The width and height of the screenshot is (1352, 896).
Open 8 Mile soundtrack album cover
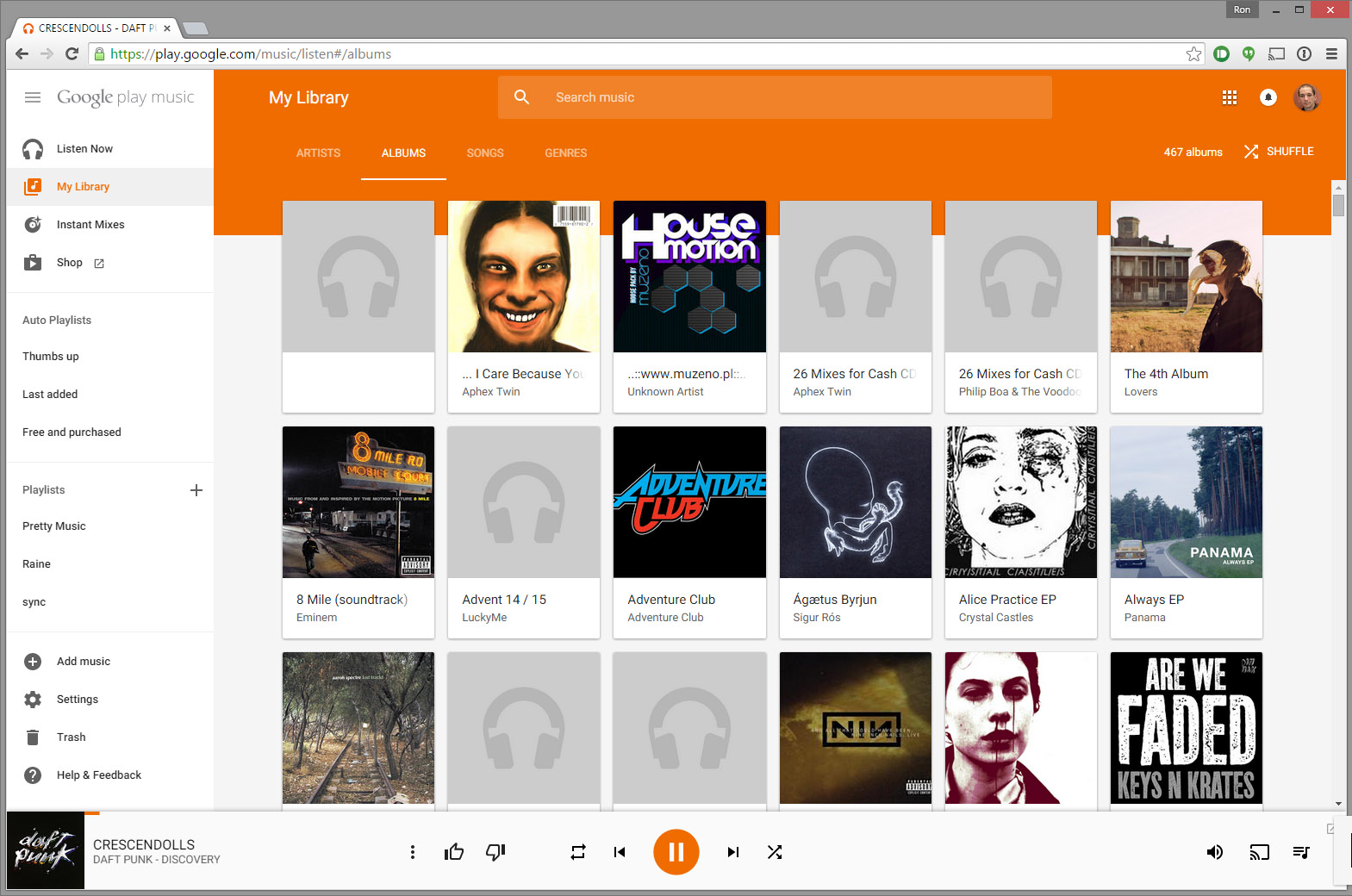[358, 502]
